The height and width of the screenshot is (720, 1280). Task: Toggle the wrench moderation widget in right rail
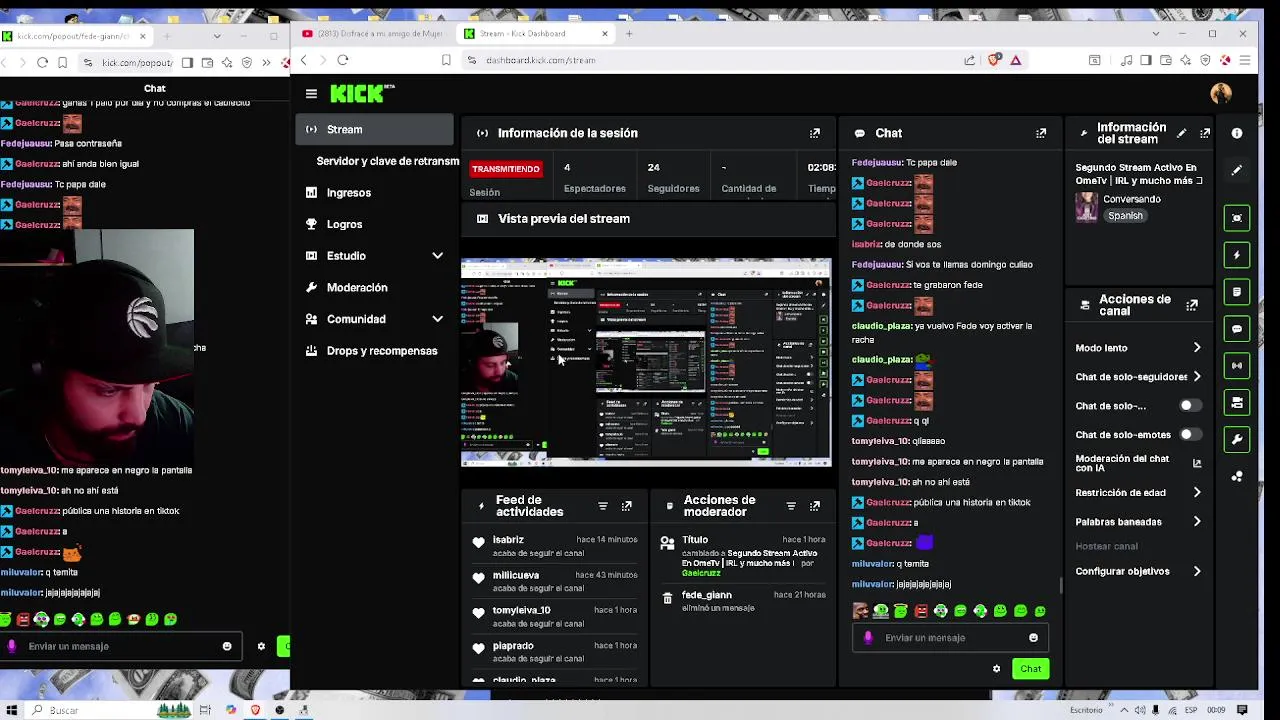(x=1237, y=440)
